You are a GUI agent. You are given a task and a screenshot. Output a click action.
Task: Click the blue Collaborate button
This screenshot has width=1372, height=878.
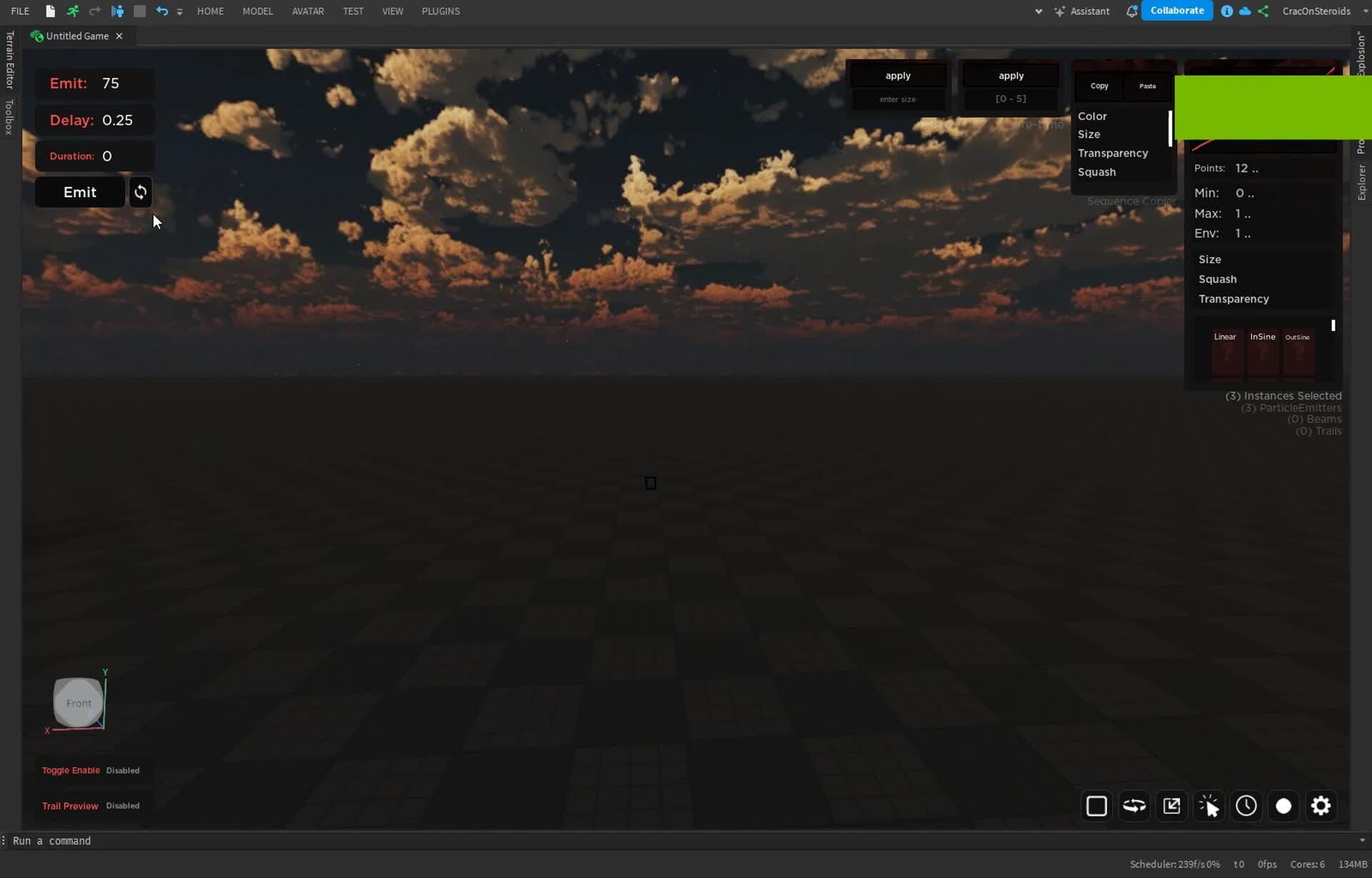(1176, 11)
